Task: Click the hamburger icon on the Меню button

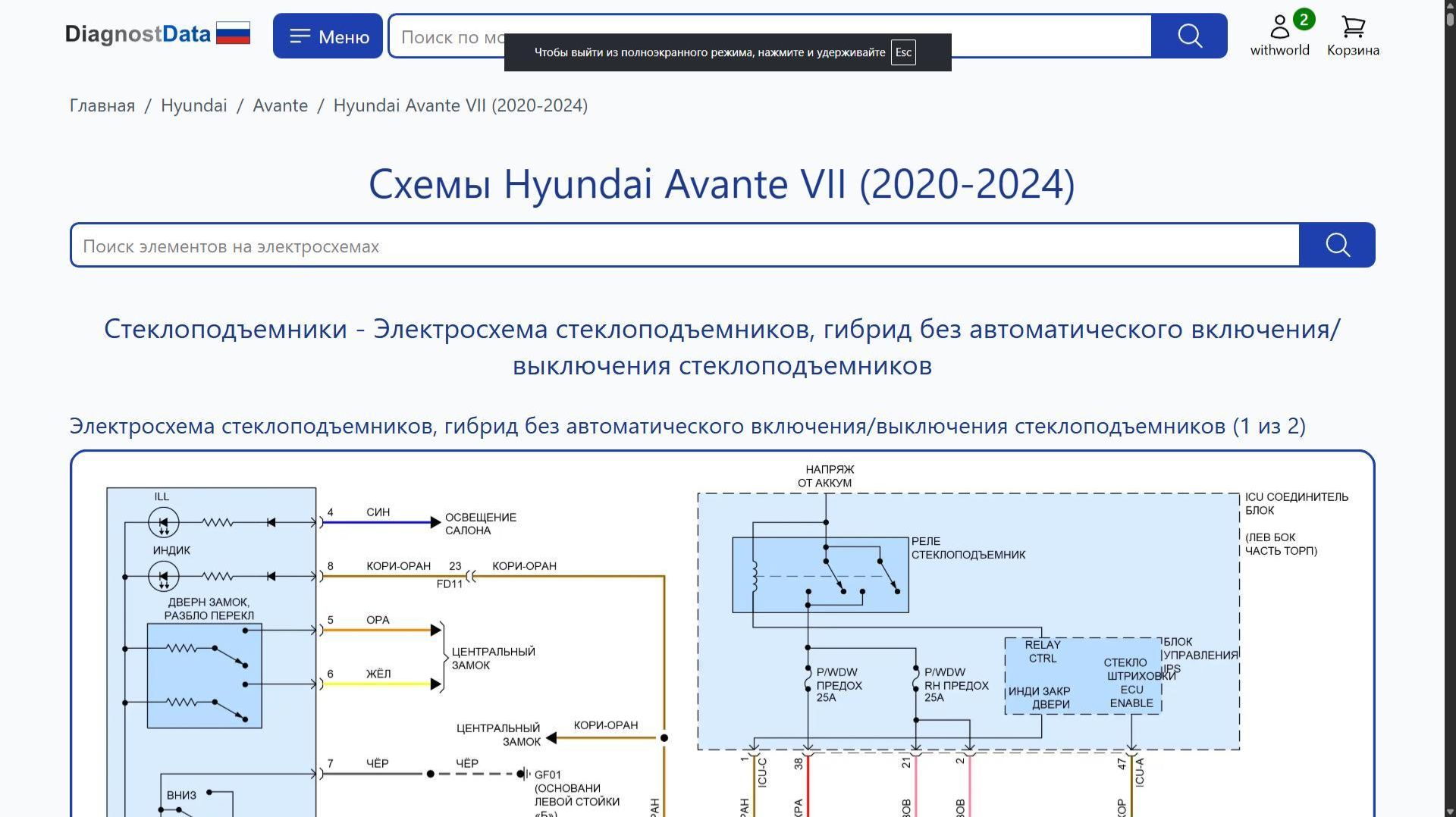Action: tap(301, 35)
